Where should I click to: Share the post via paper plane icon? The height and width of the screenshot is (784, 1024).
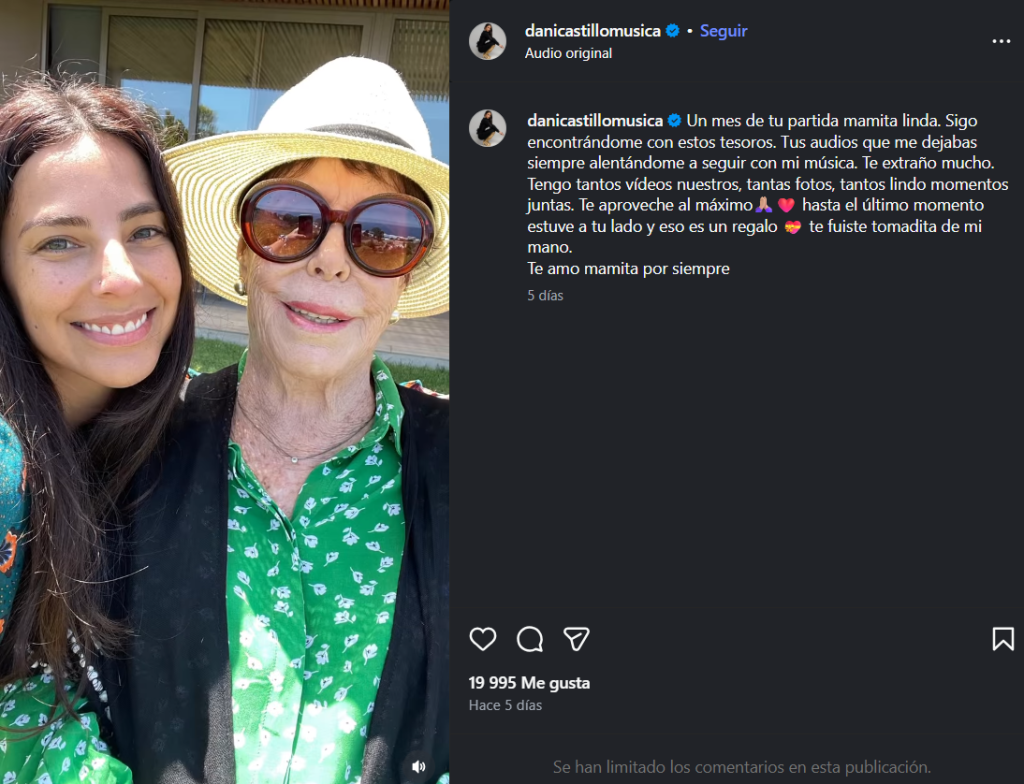(576, 639)
